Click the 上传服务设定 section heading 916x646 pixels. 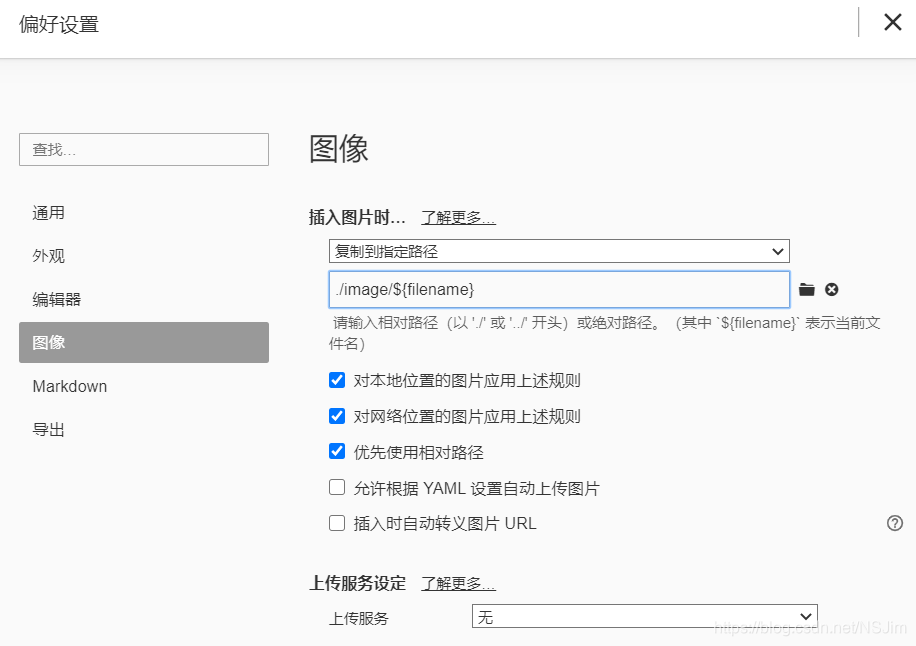(358, 584)
